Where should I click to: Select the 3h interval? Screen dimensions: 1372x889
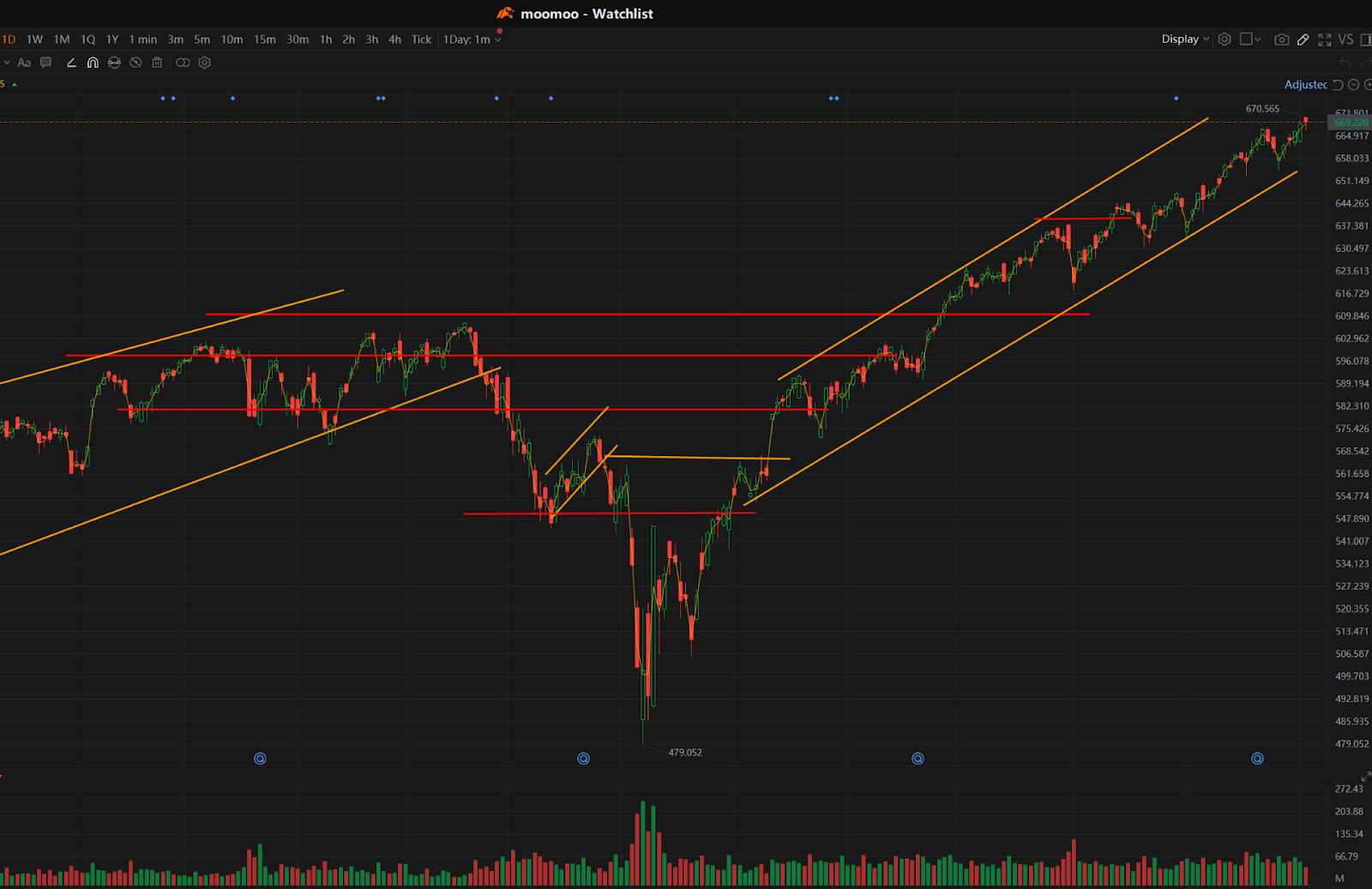pyautogui.click(x=372, y=39)
